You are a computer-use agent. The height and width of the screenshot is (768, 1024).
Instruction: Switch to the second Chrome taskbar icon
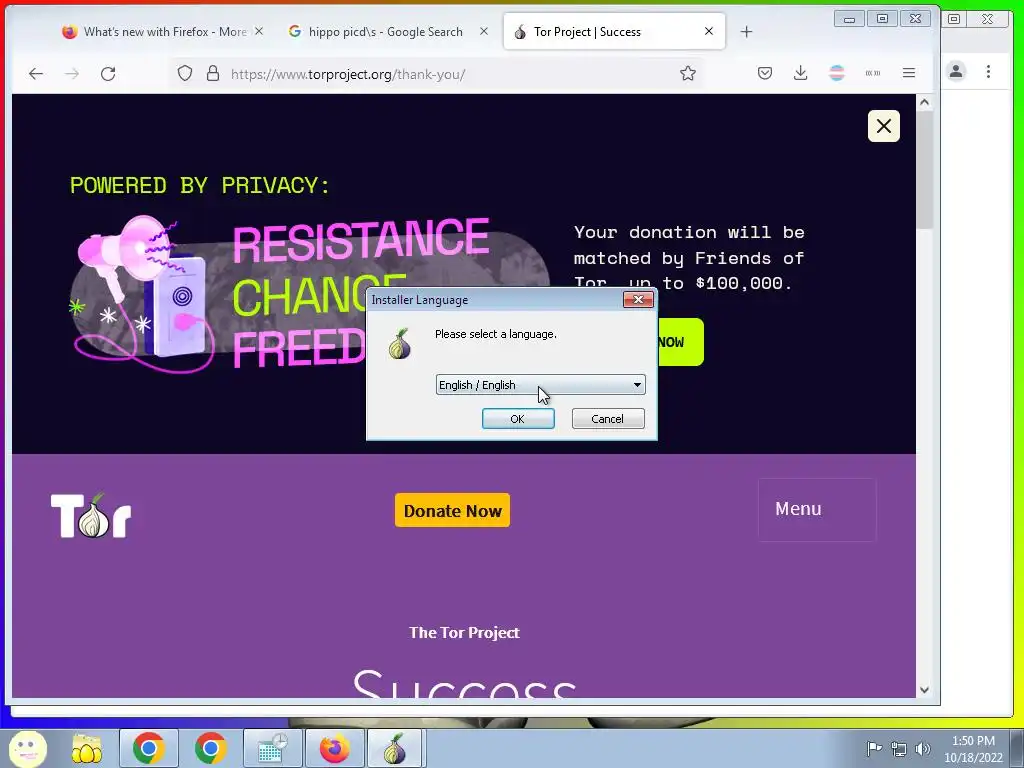pos(210,748)
